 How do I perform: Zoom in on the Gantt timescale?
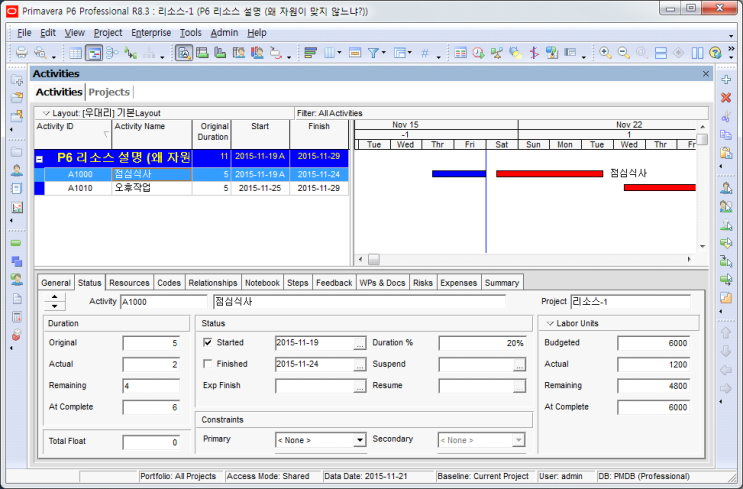(x=605, y=53)
